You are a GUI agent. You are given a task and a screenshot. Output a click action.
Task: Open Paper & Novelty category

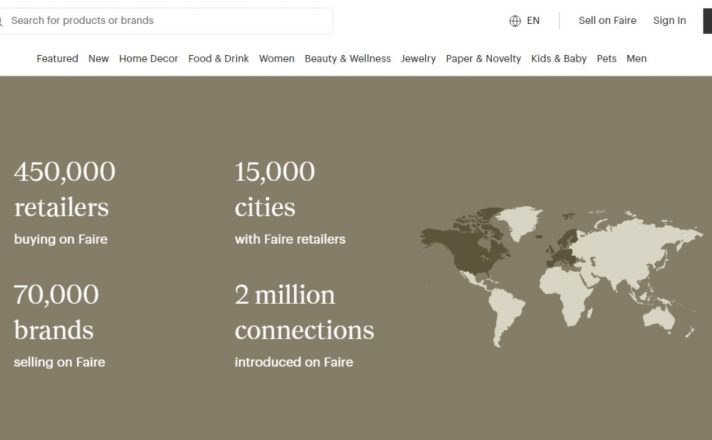pyautogui.click(x=483, y=59)
